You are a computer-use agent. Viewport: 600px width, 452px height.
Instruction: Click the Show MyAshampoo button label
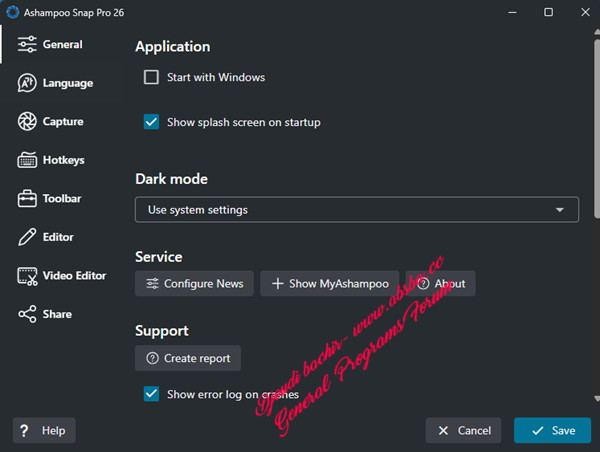point(339,284)
